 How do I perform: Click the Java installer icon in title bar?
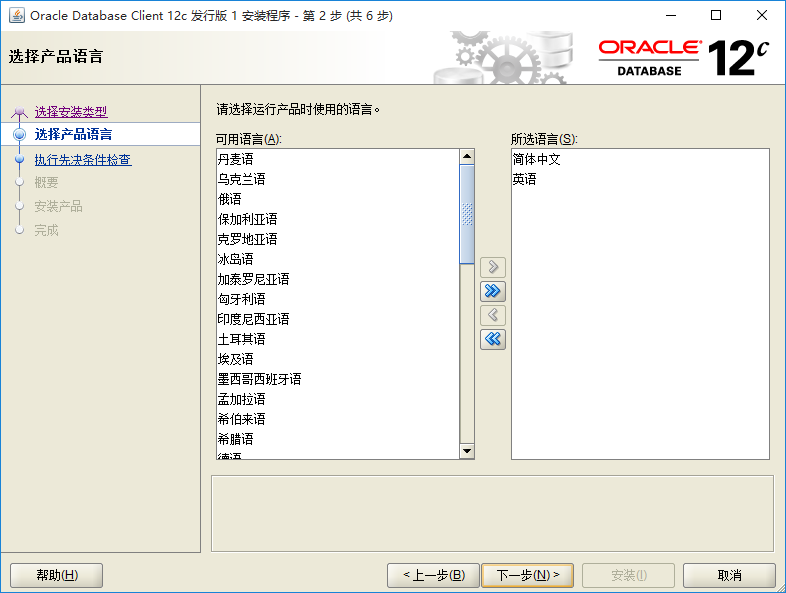(17, 16)
